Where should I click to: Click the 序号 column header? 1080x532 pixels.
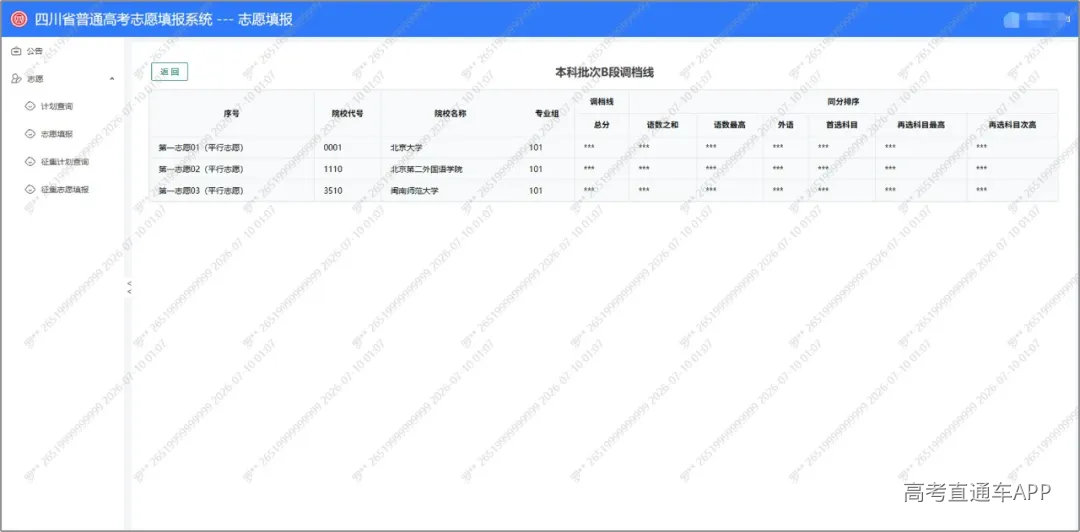(231, 113)
